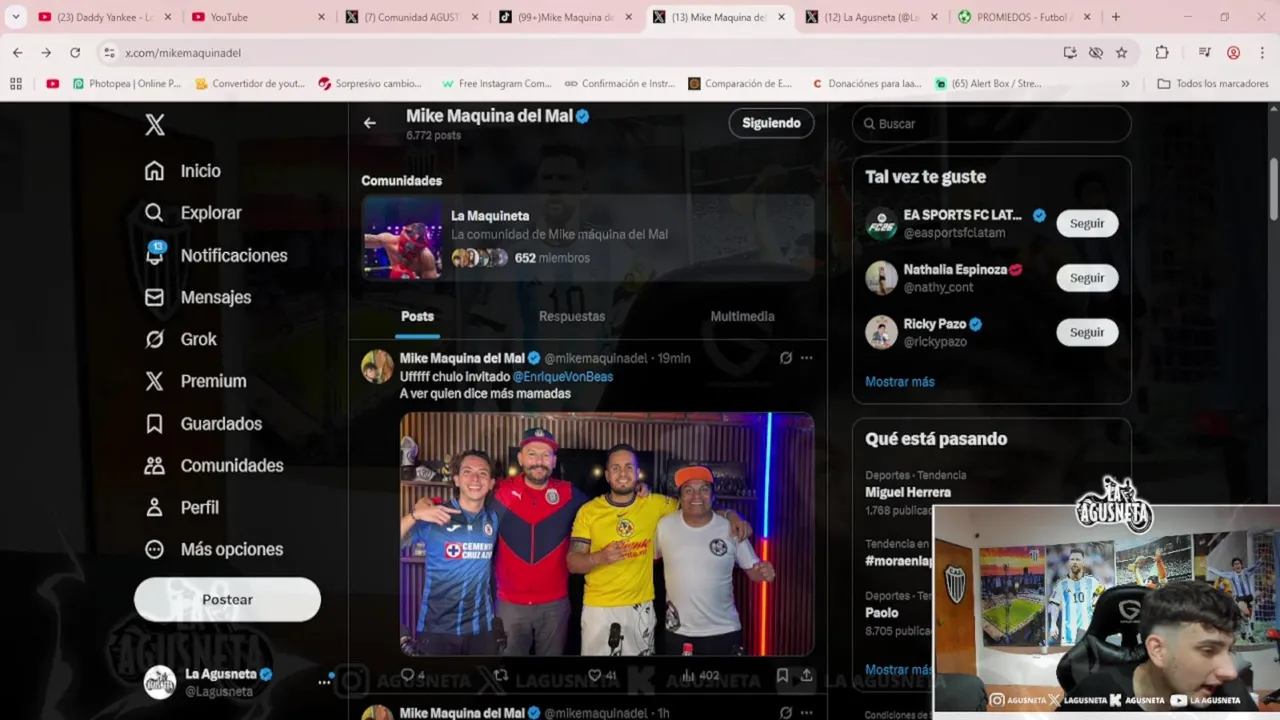Viewport: 1280px width, 720px height.
Task: Click browser reload button
Action: tap(75, 52)
